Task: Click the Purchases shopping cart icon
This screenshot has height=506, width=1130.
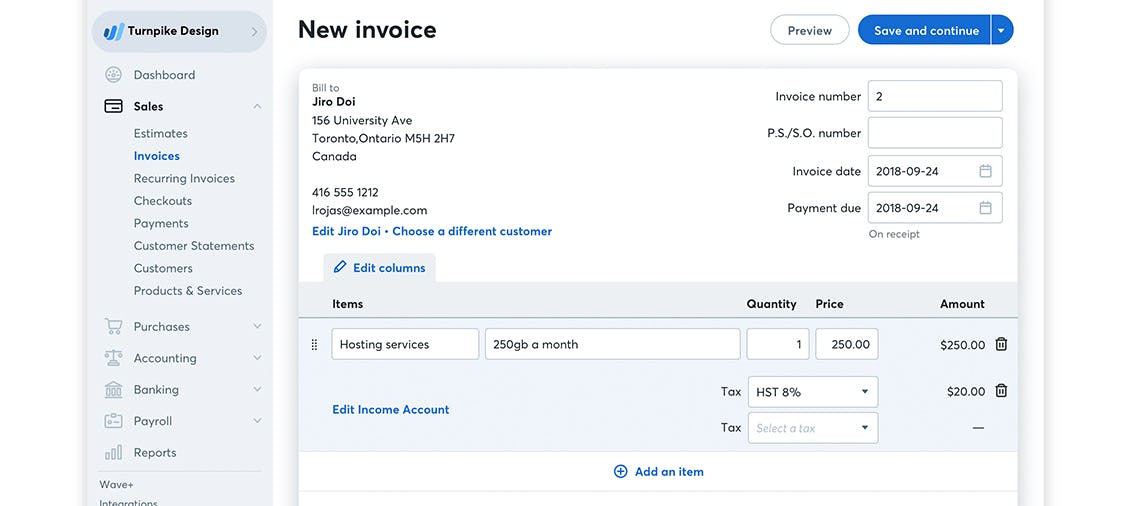Action: 113,327
